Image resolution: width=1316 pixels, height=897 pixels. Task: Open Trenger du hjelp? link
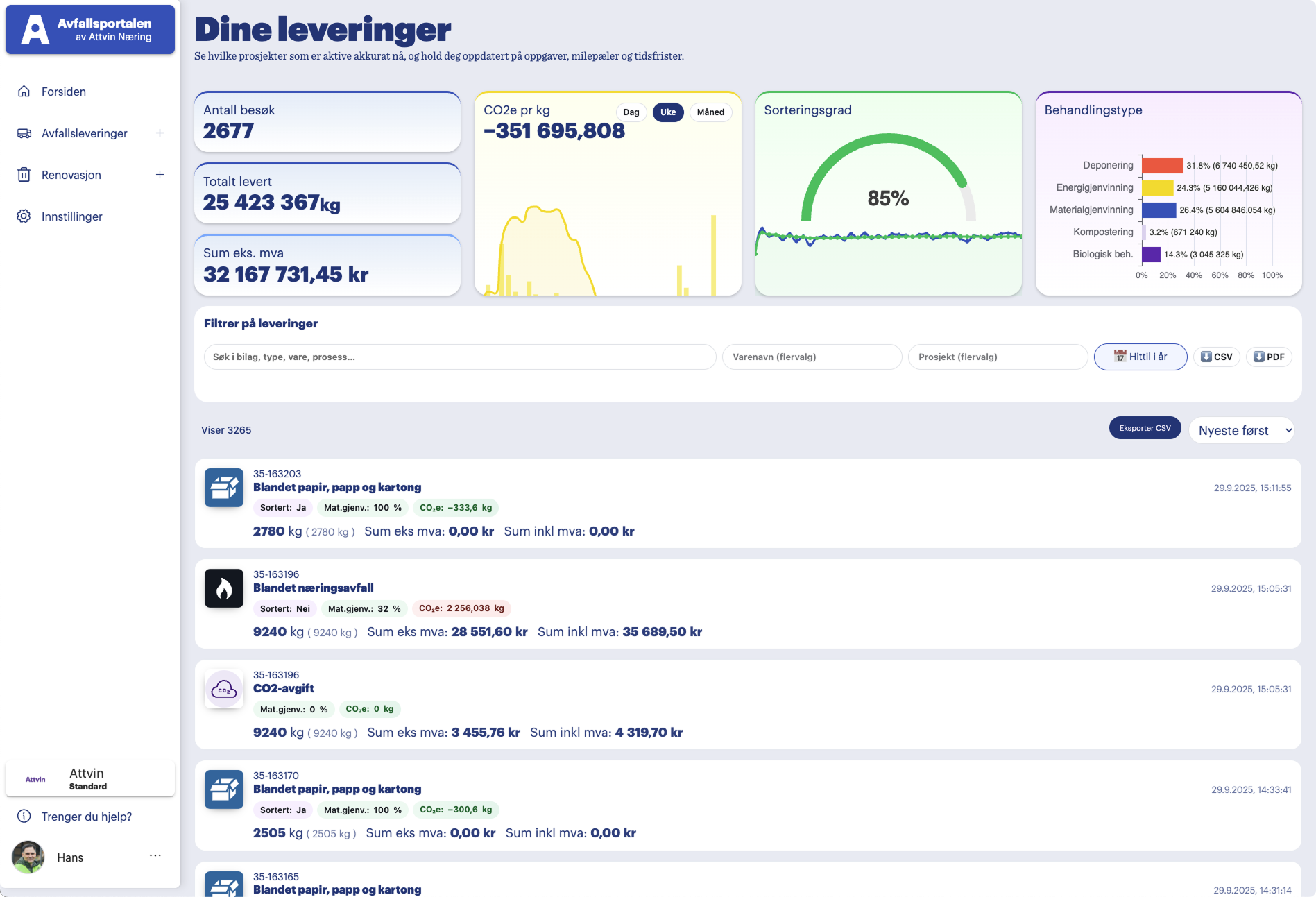87,817
